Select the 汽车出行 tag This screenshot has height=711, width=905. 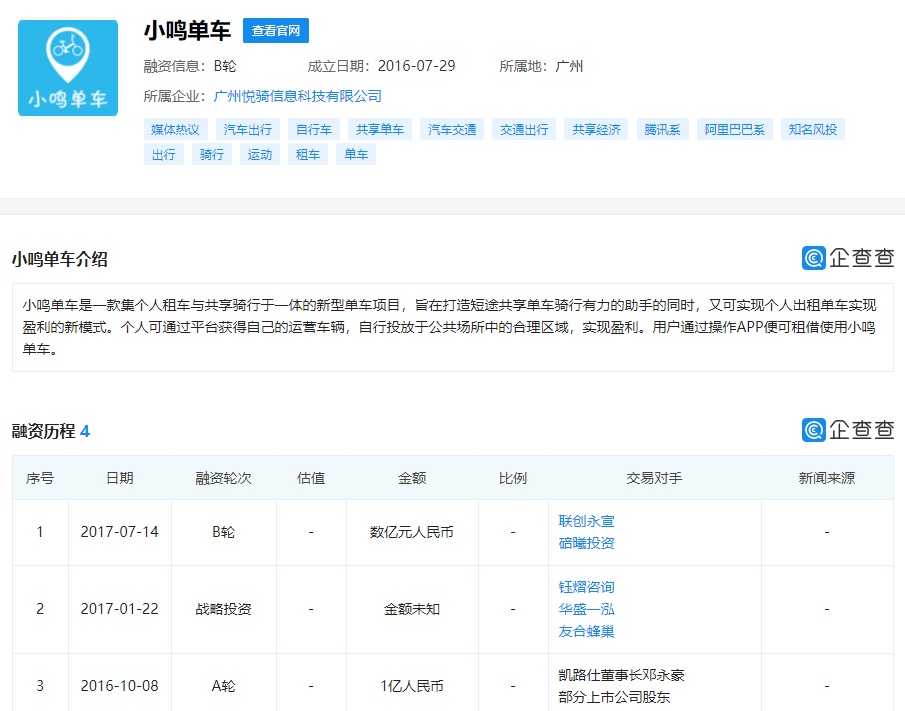[x=247, y=129]
